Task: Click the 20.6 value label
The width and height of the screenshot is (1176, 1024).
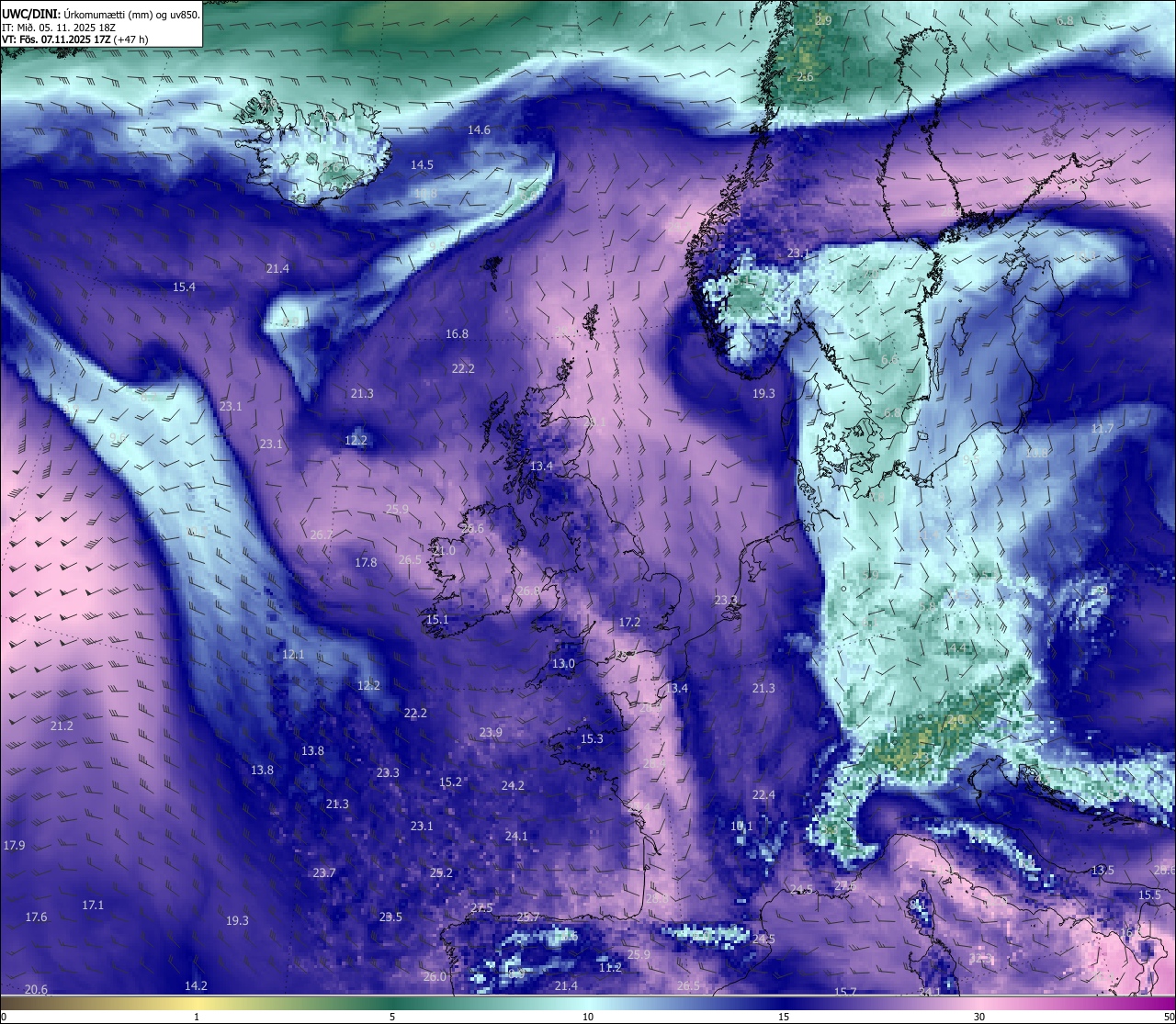Action: pyautogui.click(x=36, y=990)
